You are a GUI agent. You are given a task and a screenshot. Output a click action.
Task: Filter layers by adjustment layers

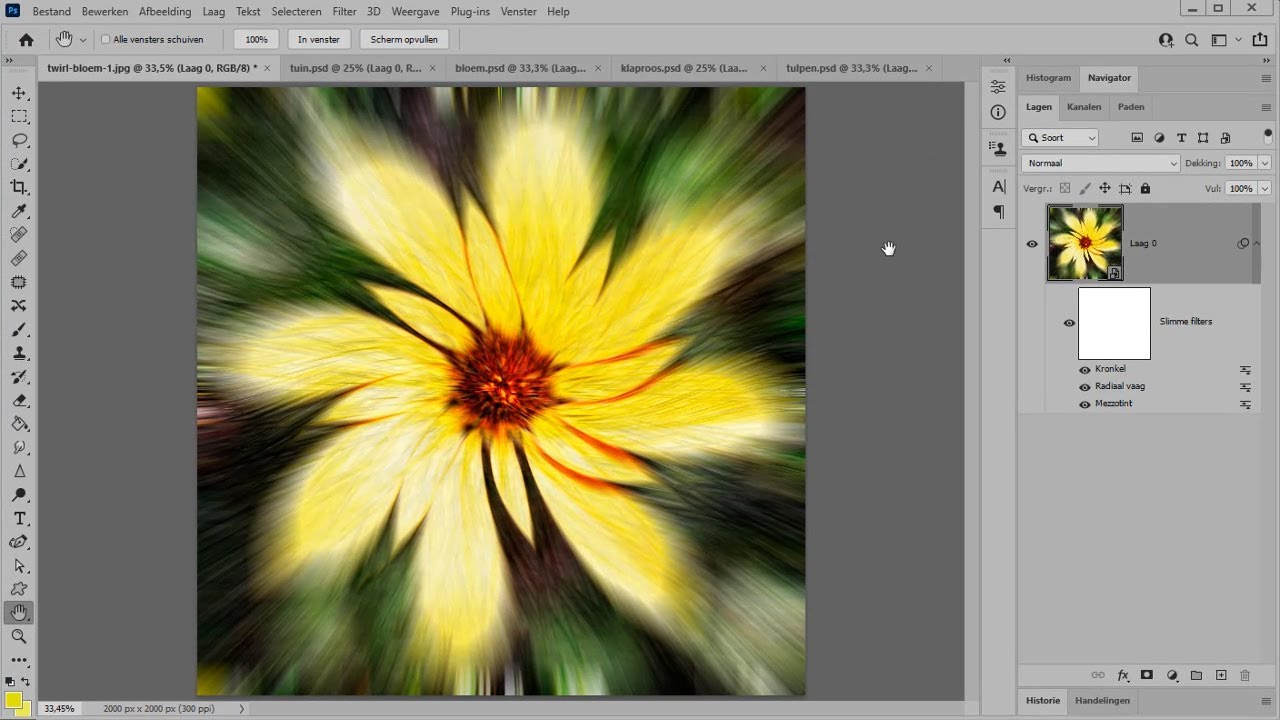point(1159,138)
